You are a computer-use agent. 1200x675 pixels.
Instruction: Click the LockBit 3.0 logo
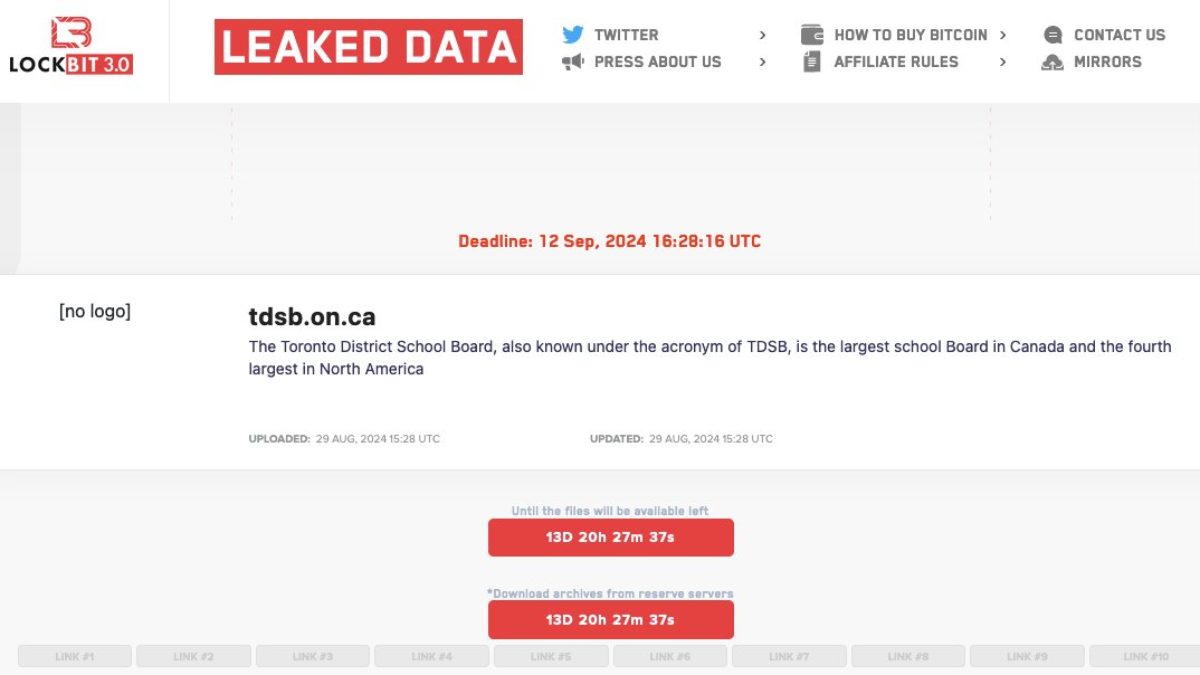pyautogui.click(x=71, y=46)
